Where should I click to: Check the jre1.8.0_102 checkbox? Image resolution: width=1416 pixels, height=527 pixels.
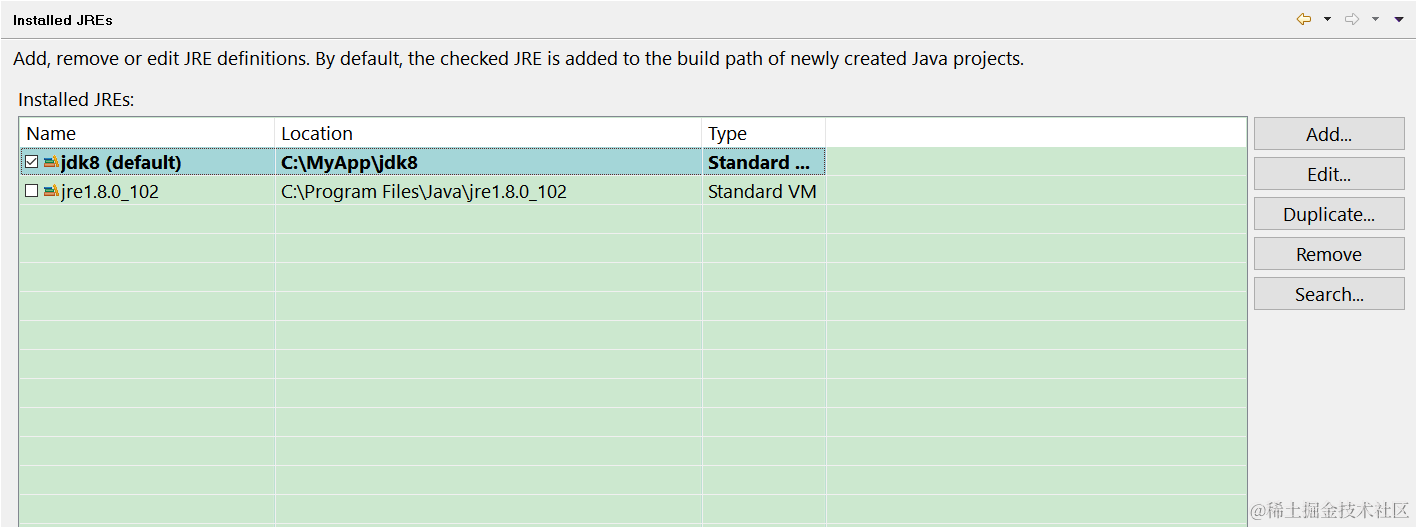coord(31,191)
